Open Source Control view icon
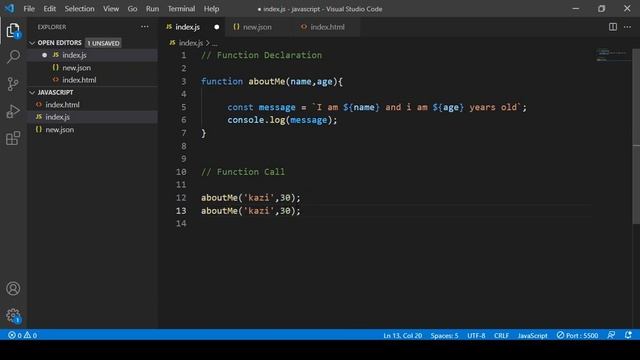The image size is (640, 360). pyautogui.click(x=13, y=84)
